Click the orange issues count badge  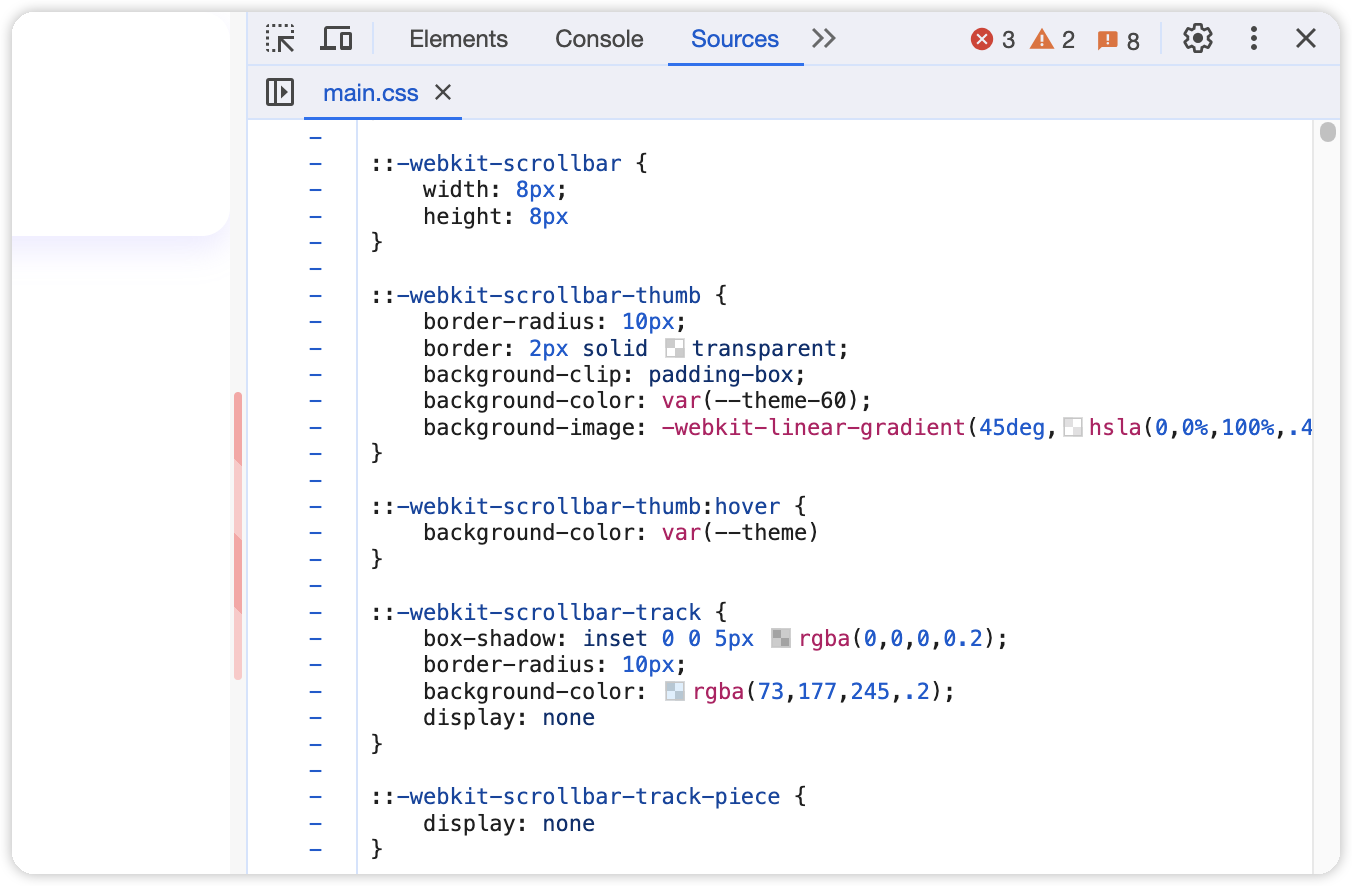[x=1118, y=40]
